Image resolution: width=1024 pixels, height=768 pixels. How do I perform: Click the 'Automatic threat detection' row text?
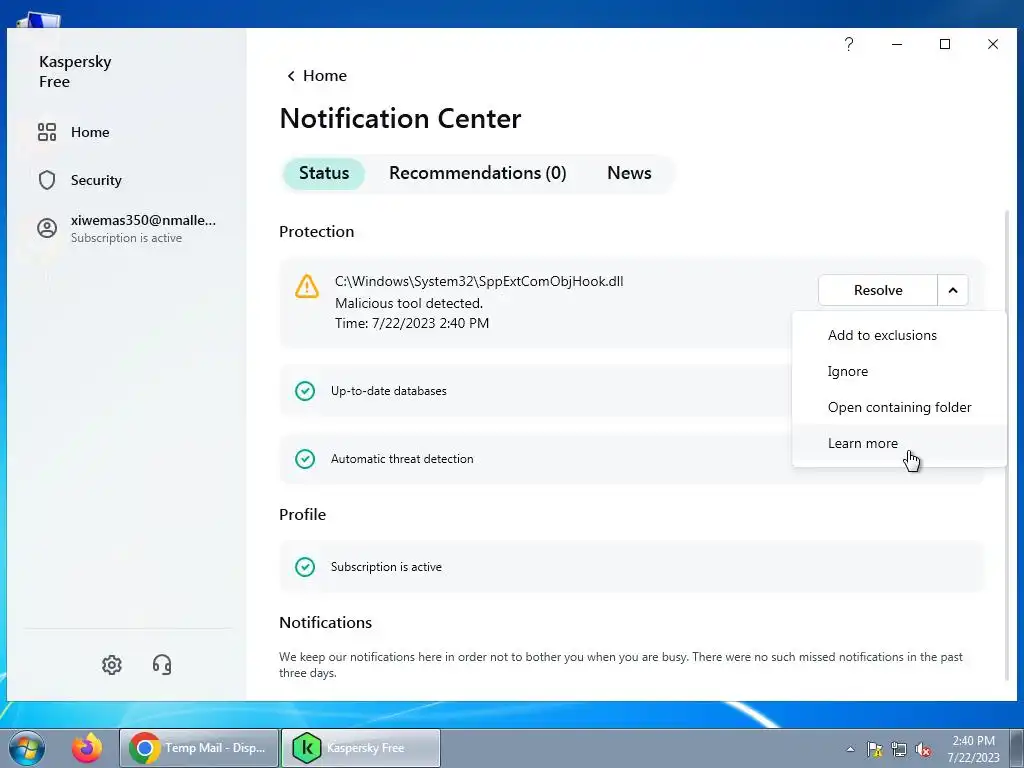click(402, 458)
